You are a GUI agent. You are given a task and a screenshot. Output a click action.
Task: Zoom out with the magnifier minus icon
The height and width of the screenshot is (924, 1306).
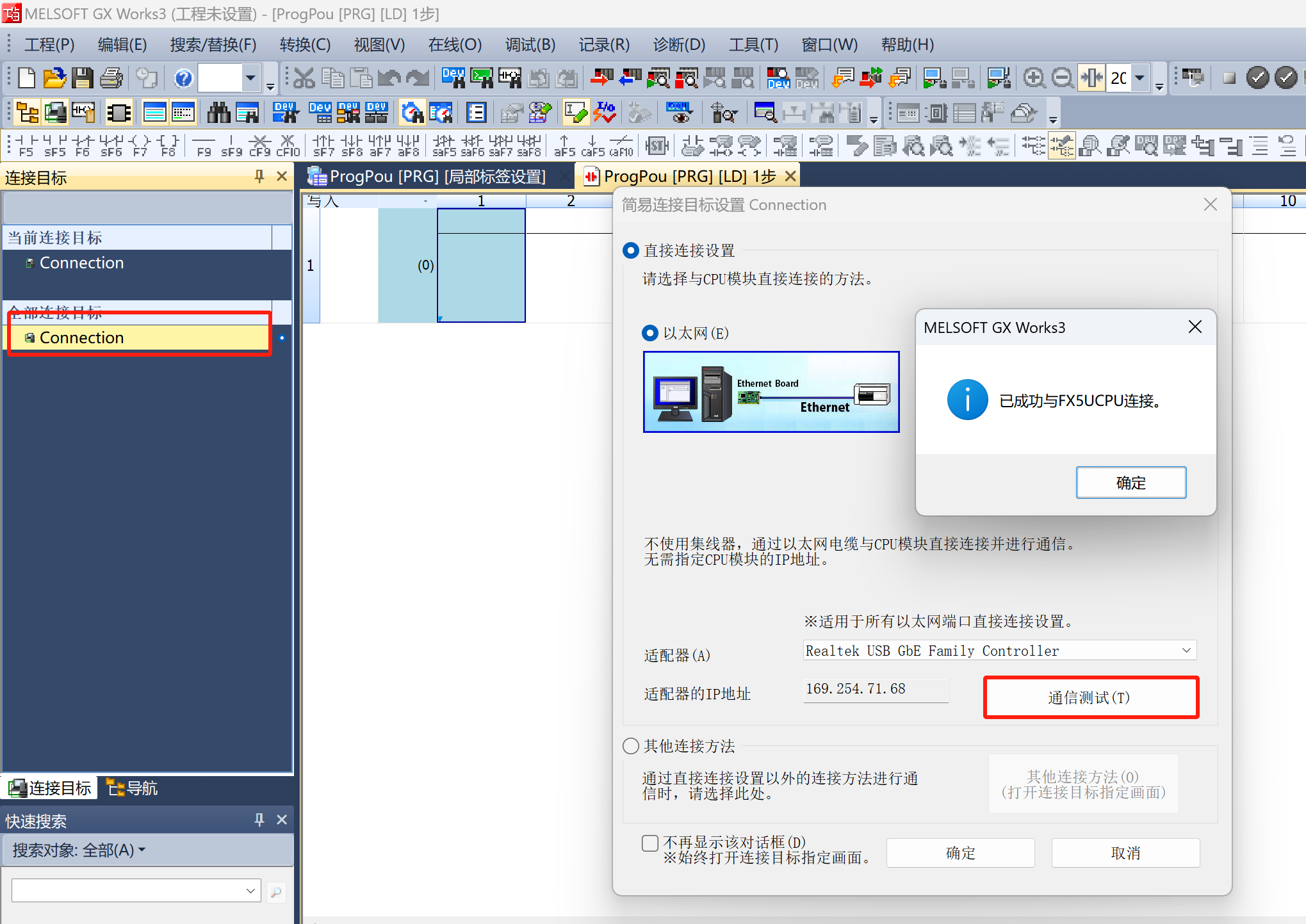tap(1063, 78)
